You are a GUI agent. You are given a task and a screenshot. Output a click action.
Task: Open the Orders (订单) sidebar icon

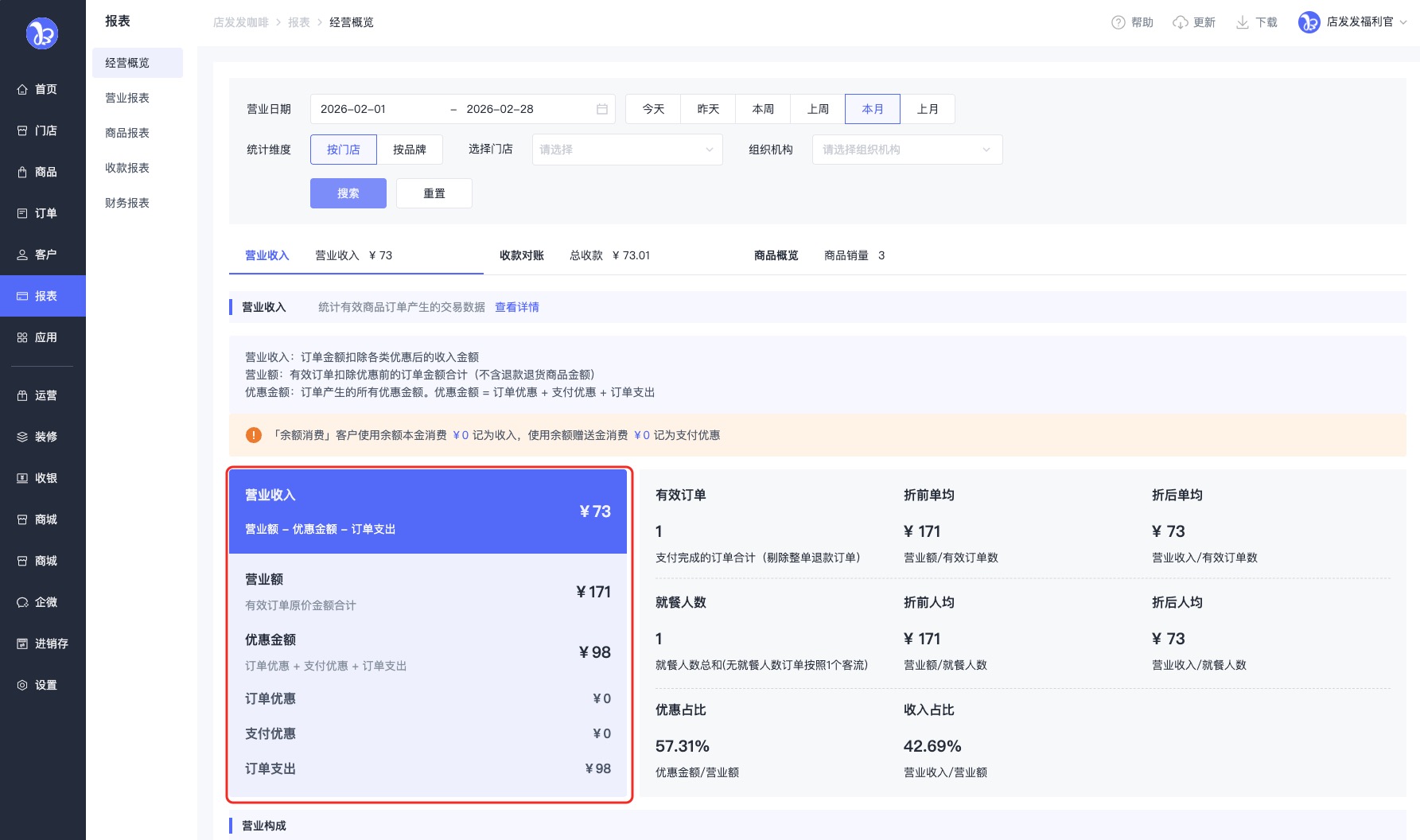pyautogui.click(x=22, y=213)
